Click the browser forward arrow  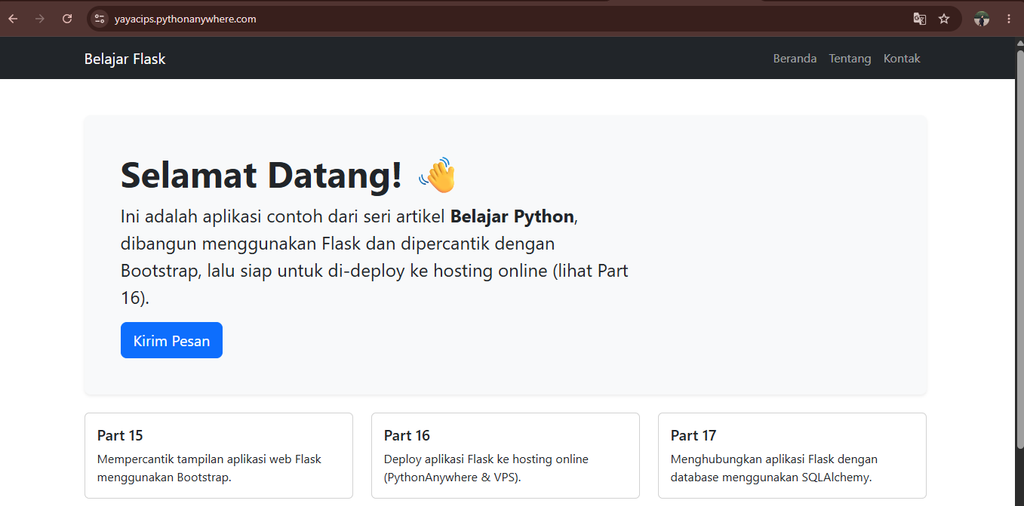click(x=39, y=19)
